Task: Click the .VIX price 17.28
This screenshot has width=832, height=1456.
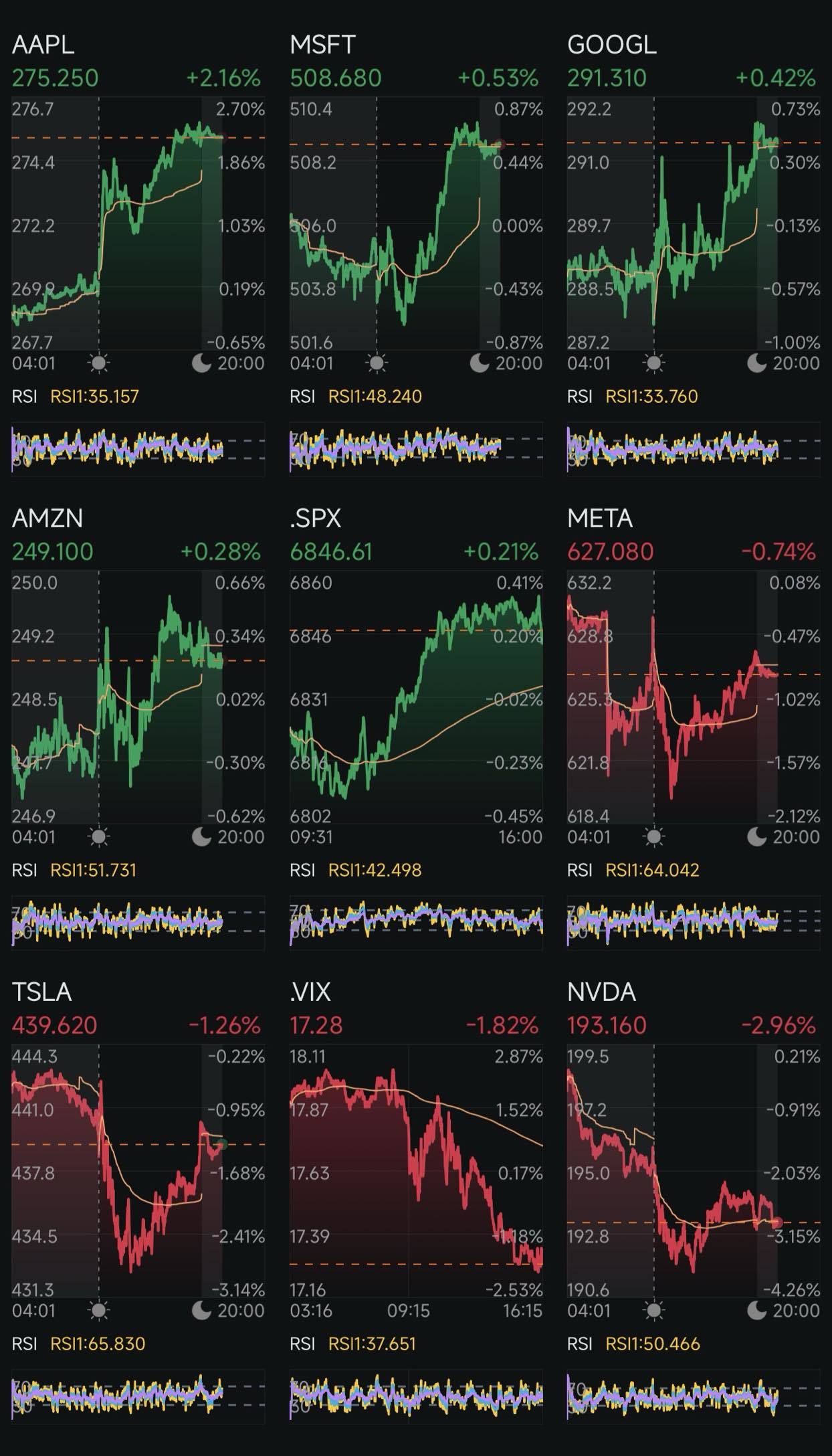Action: click(316, 1026)
